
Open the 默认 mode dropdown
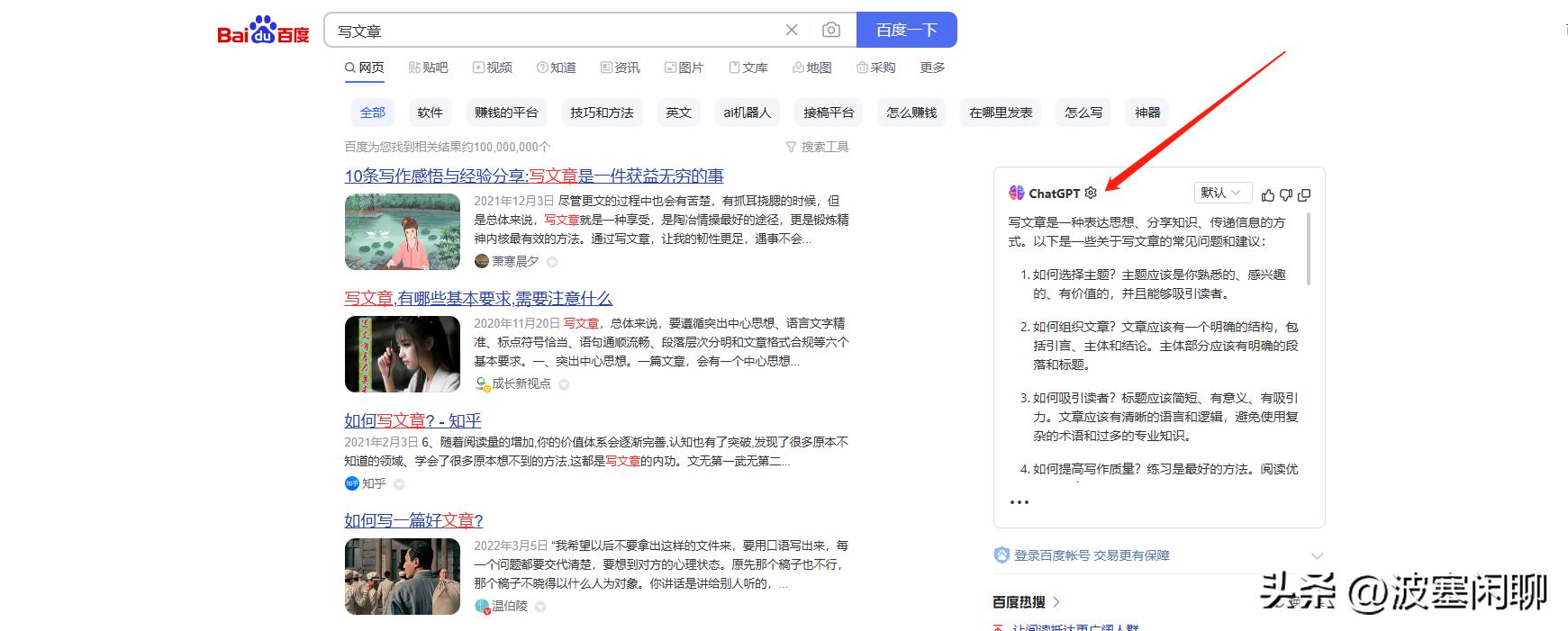[1222, 193]
